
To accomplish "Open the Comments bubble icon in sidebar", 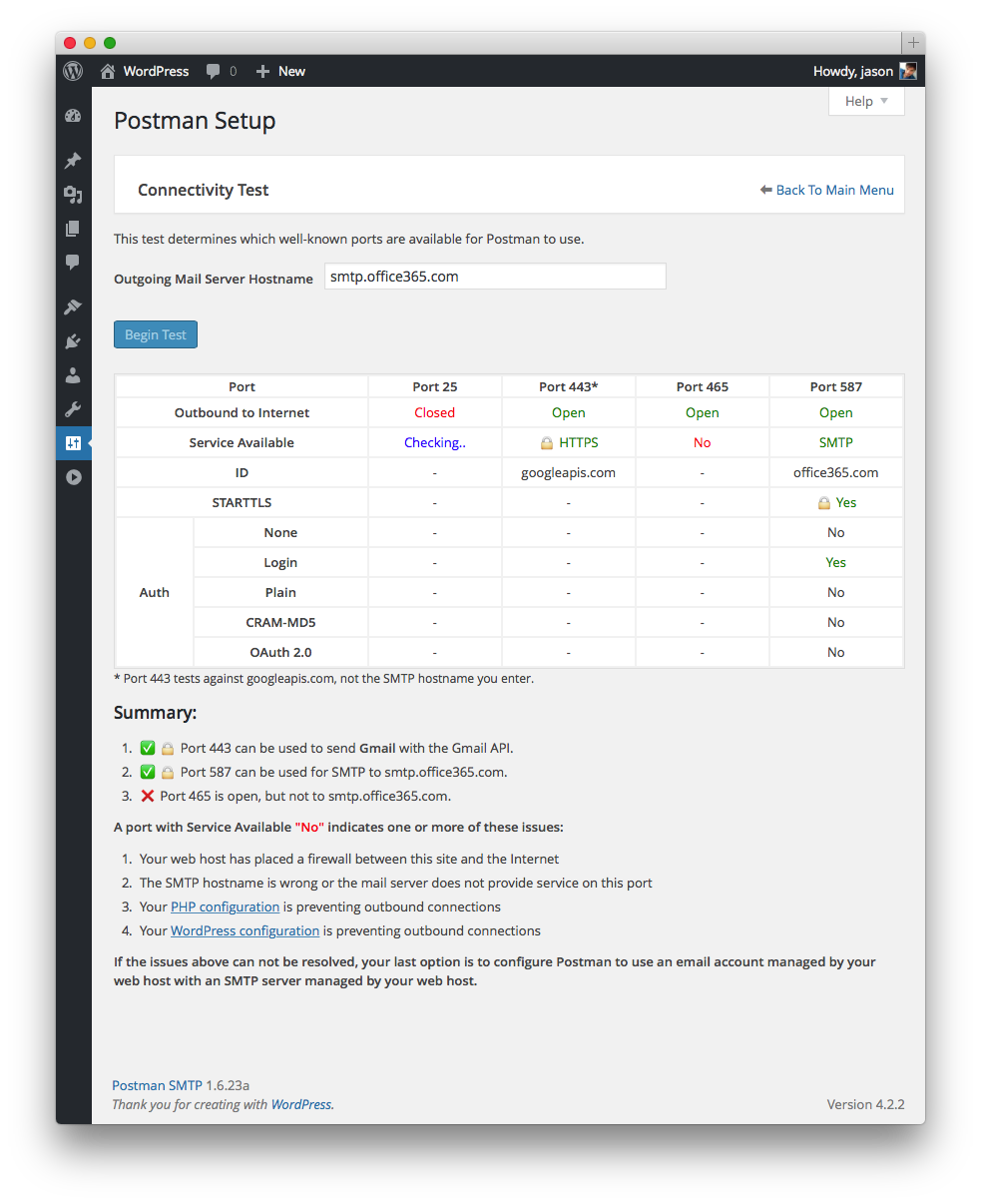I will [x=73, y=263].
